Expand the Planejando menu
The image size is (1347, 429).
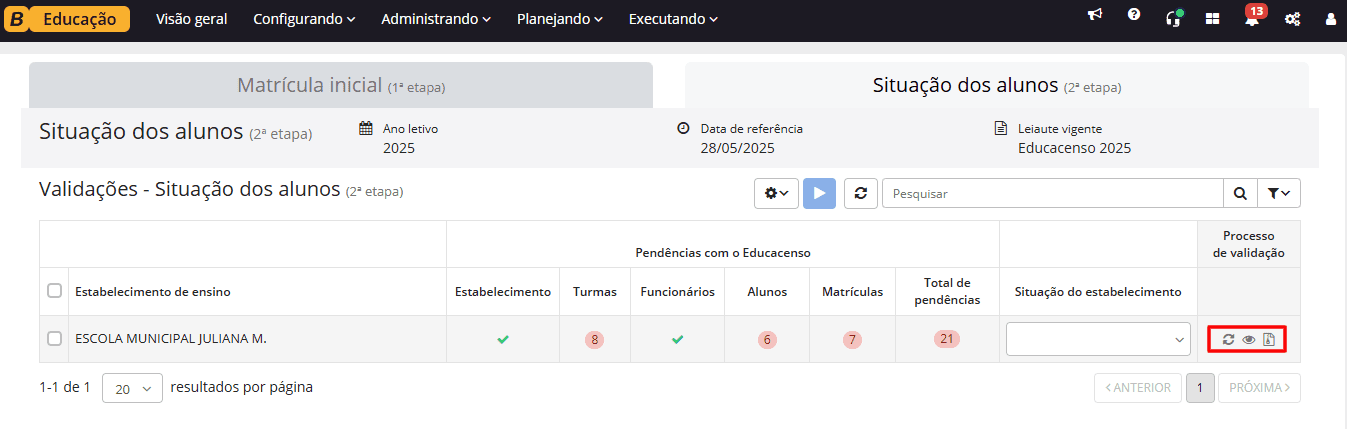tap(560, 19)
